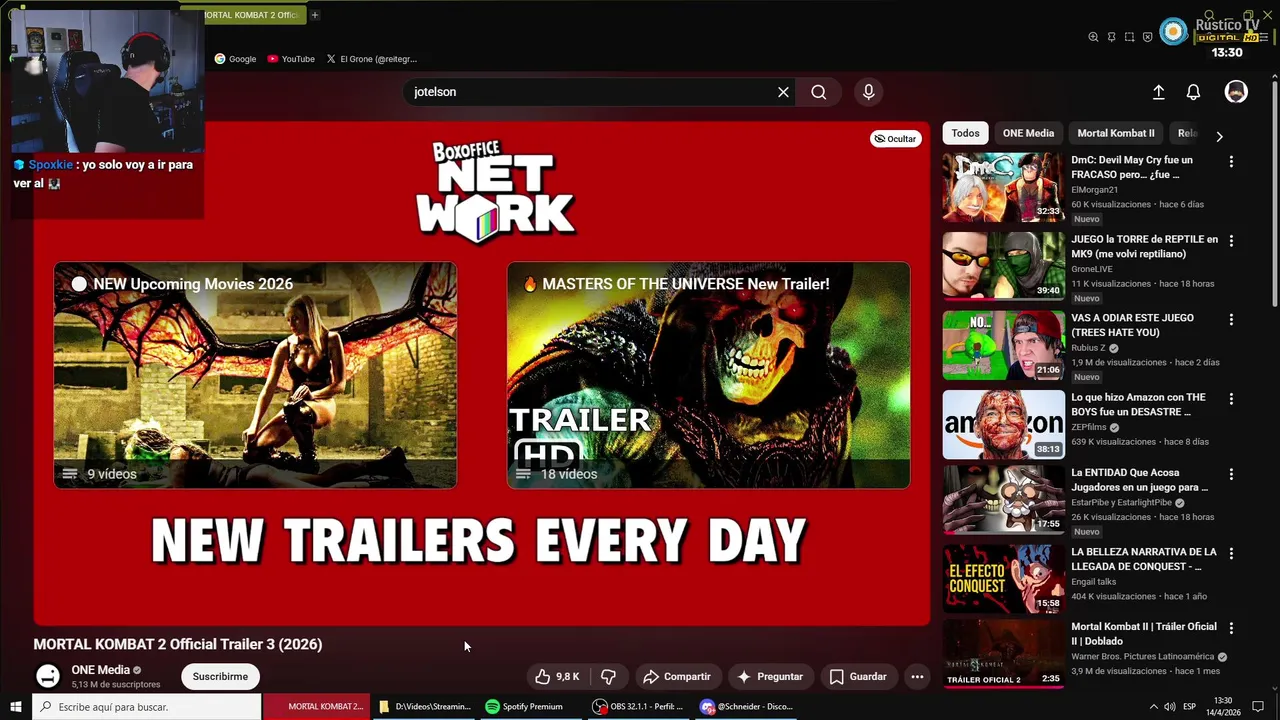Hide end screen with the Ocultar toggle
This screenshot has width=1280, height=720.
[894, 139]
